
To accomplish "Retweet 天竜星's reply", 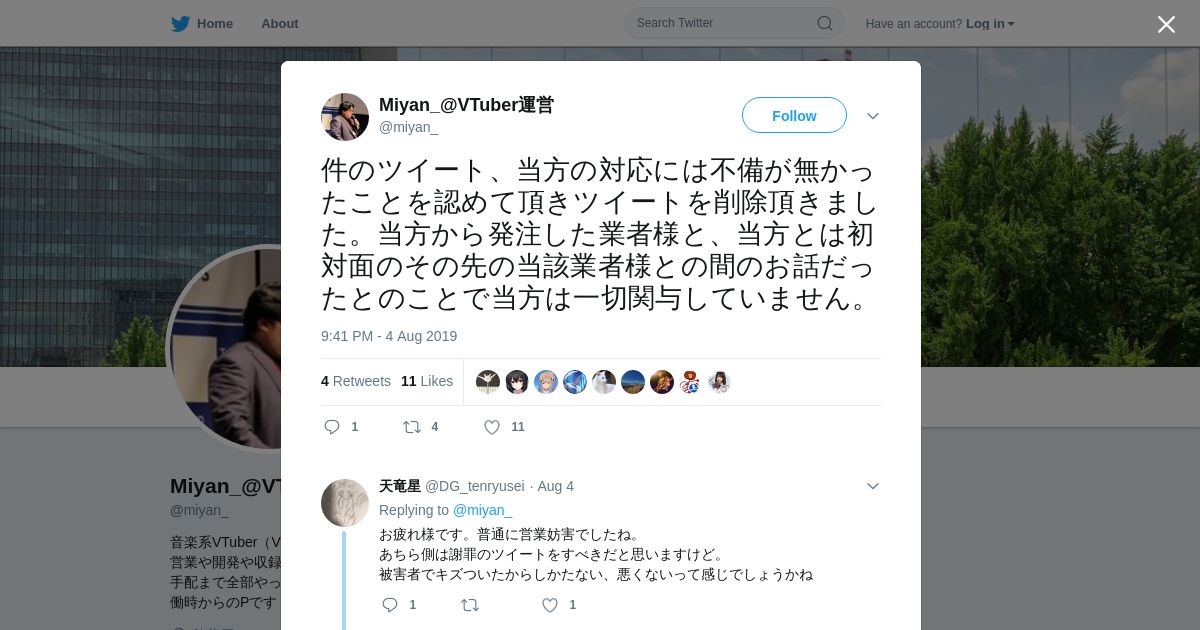I will (x=470, y=605).
